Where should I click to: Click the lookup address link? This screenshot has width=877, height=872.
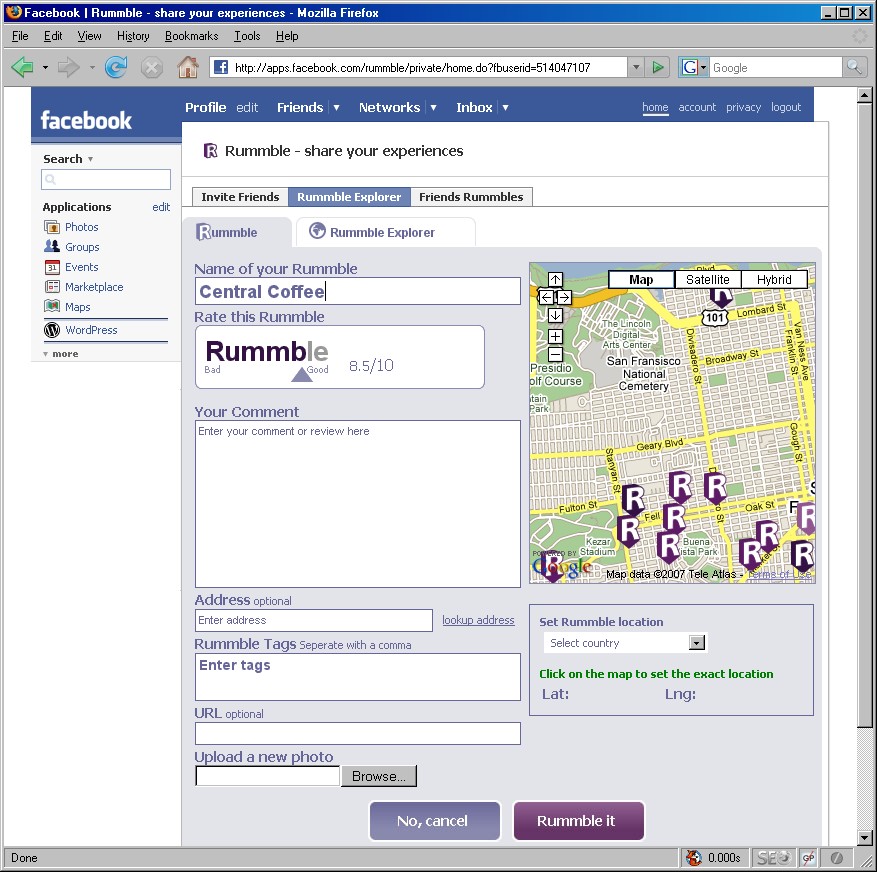478,620
